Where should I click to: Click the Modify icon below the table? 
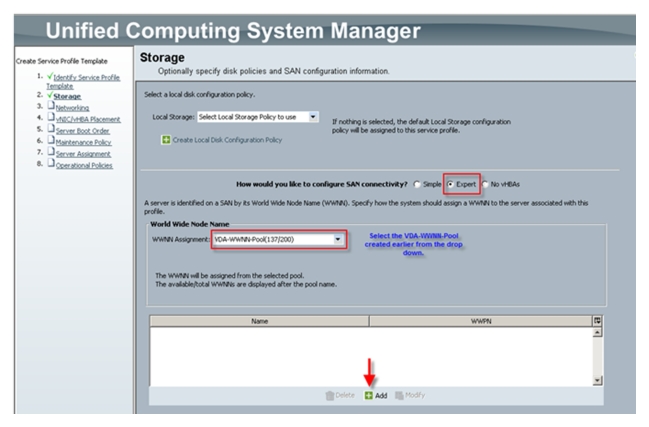(399, 396)
